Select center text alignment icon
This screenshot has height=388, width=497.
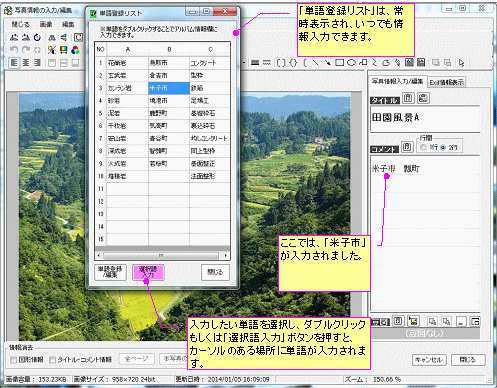coord(26,63)
